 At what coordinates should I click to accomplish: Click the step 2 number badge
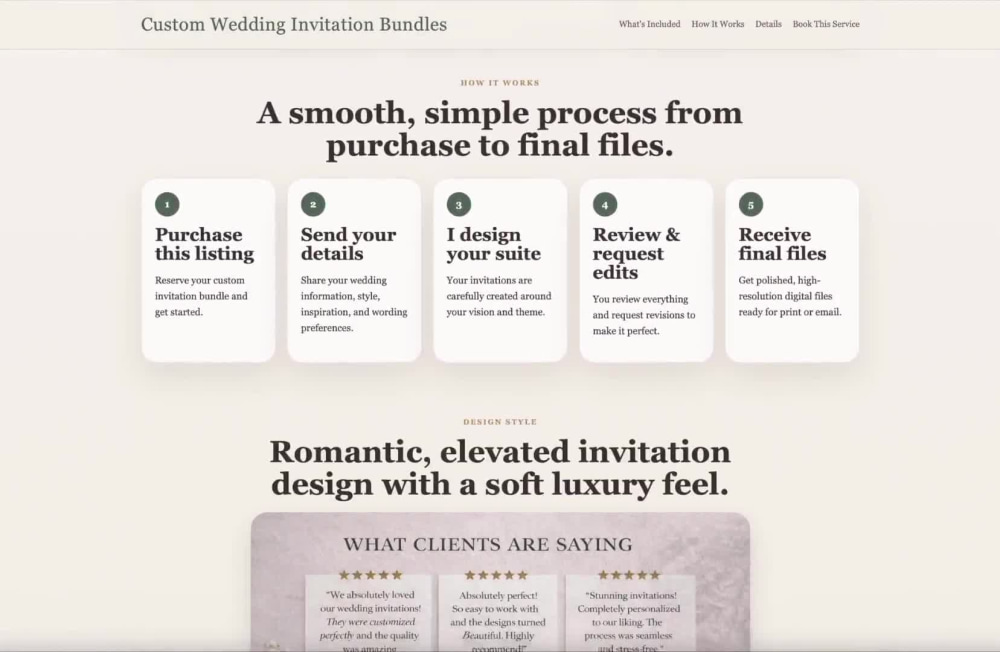click(x=313, y=205)
